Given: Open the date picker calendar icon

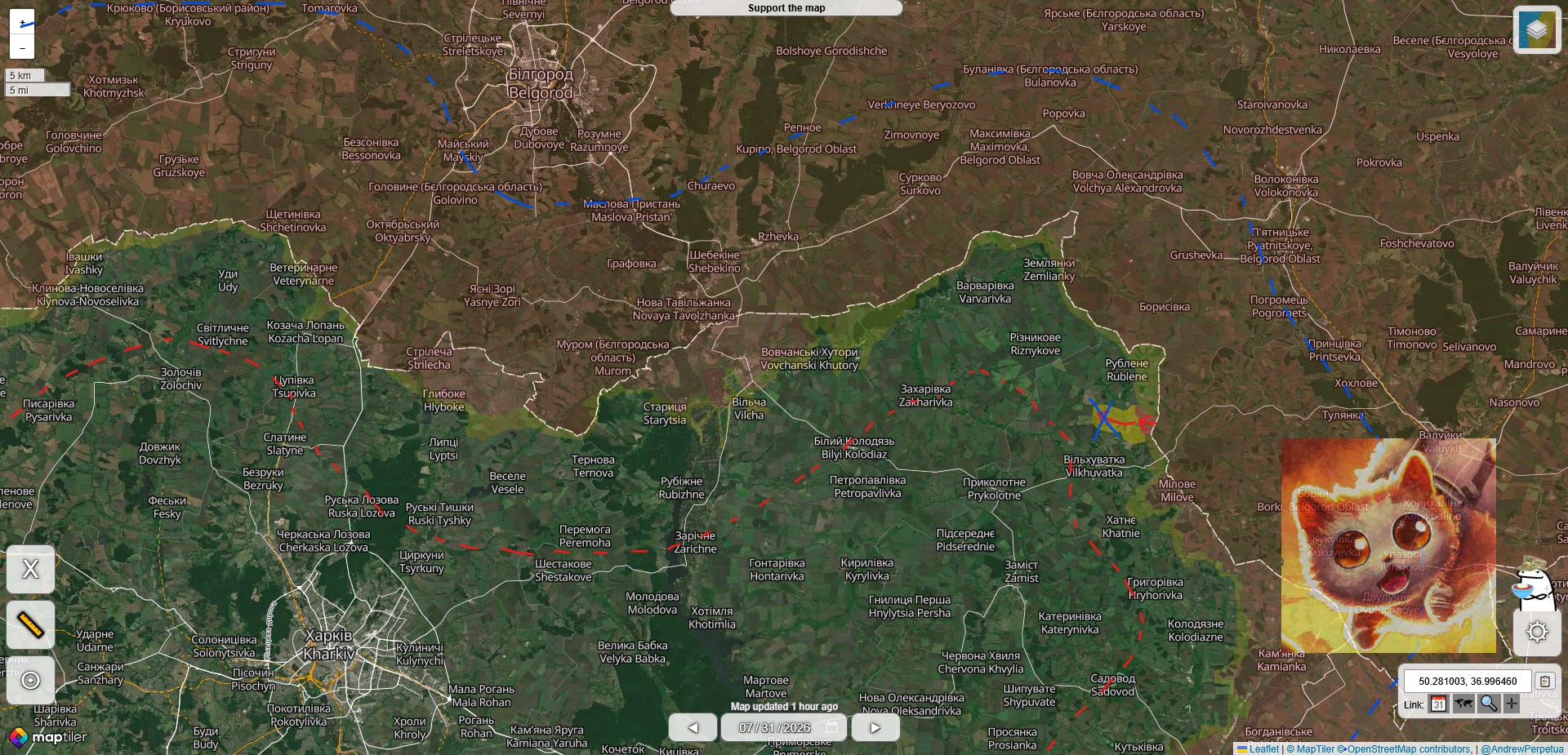Looking at the screenshot, I should coord(832,727).
